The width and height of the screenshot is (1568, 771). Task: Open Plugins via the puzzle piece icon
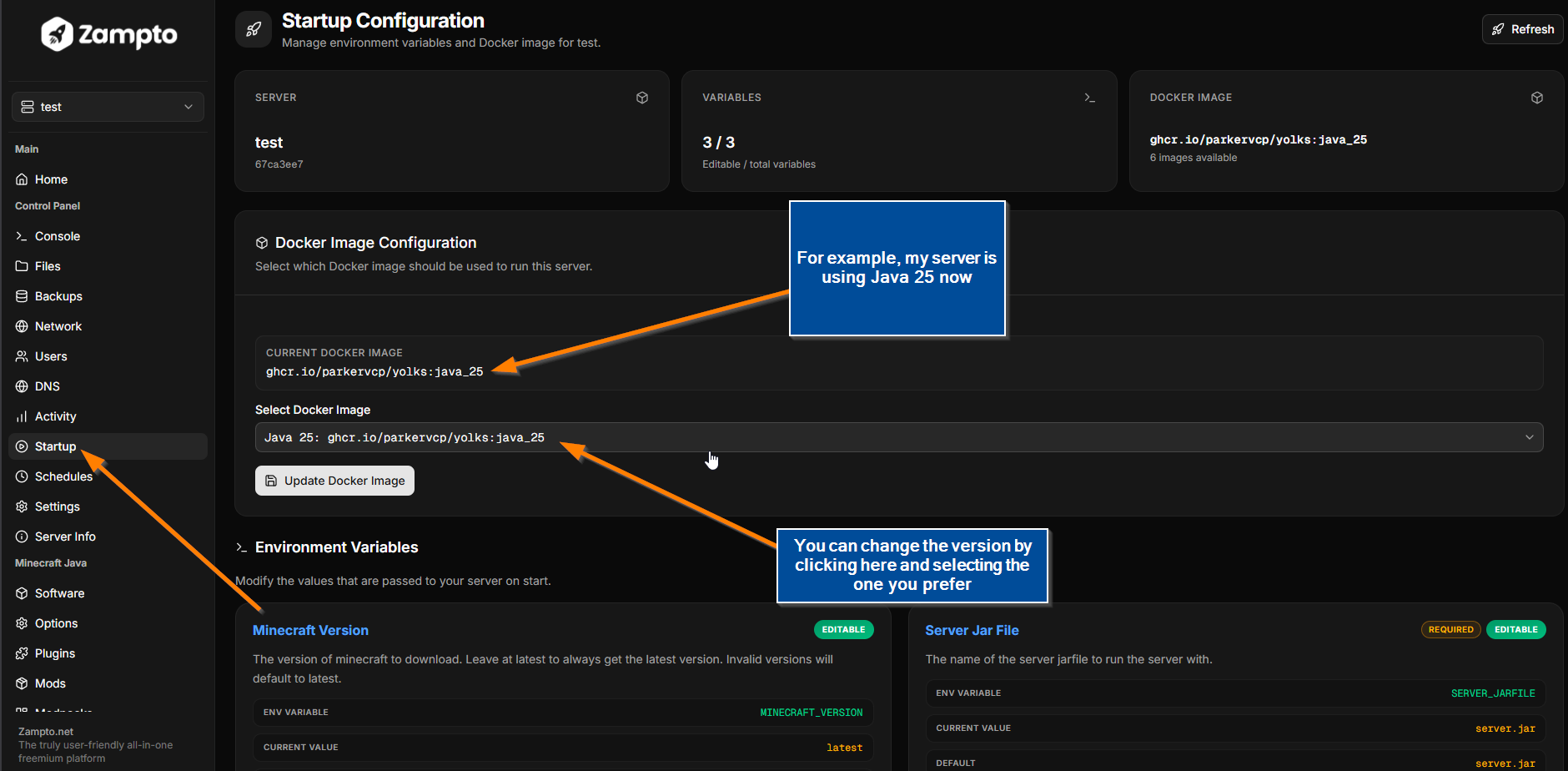tap(22, 653)
